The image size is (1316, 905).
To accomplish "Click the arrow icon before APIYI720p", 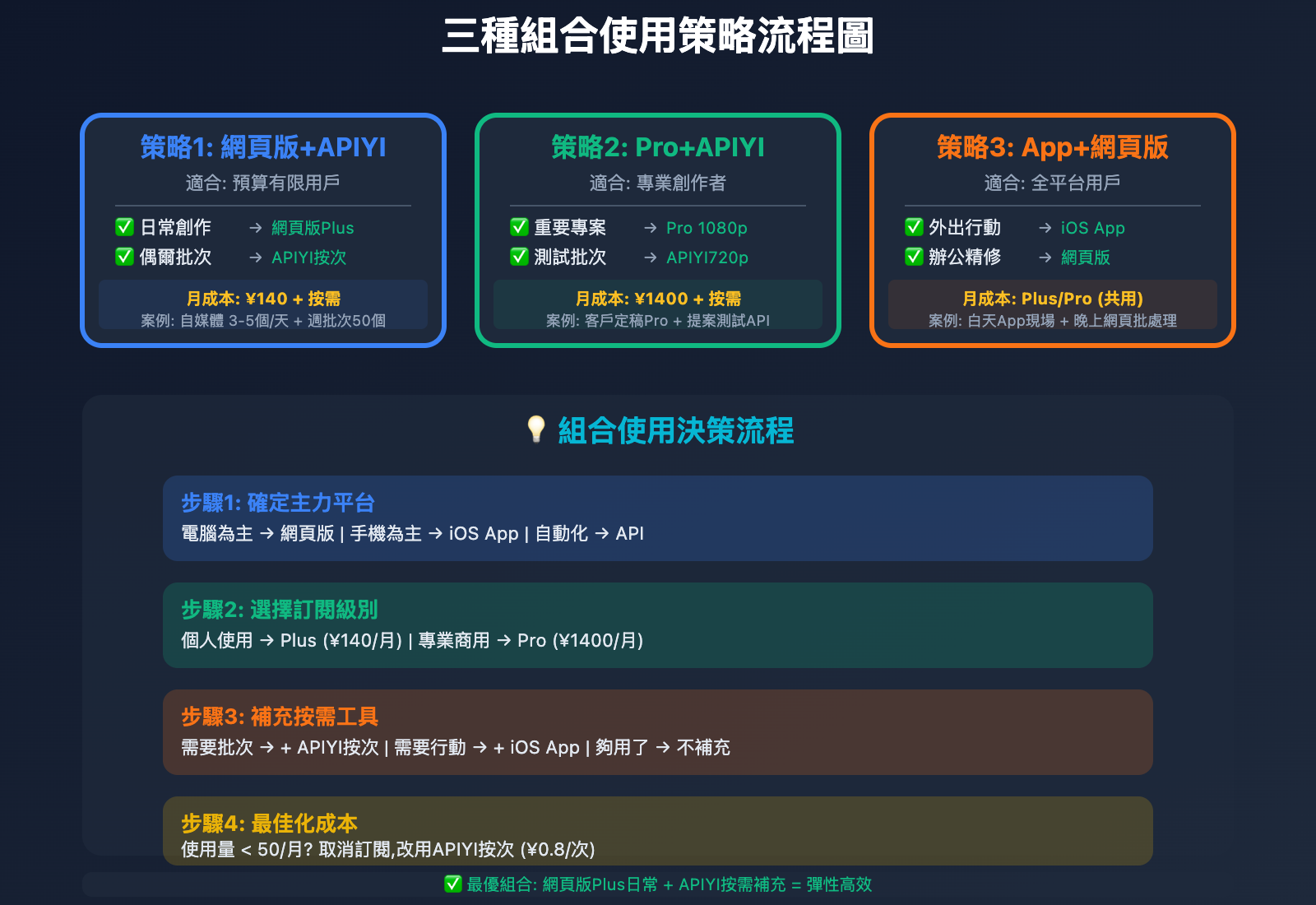I will [x=651, y=258].
